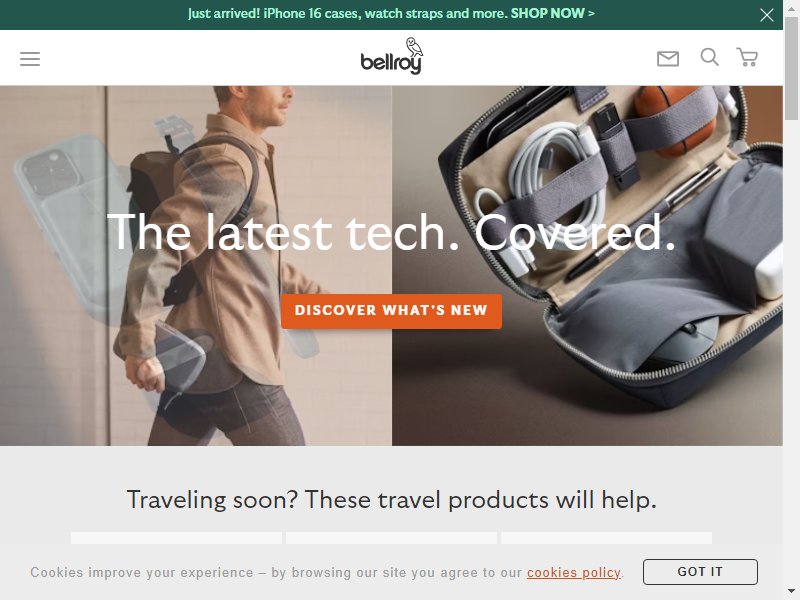Image resolution: width=800 pixels, height=600 pixels.
Task: View the shopping cart
Action: pos(747,57)
